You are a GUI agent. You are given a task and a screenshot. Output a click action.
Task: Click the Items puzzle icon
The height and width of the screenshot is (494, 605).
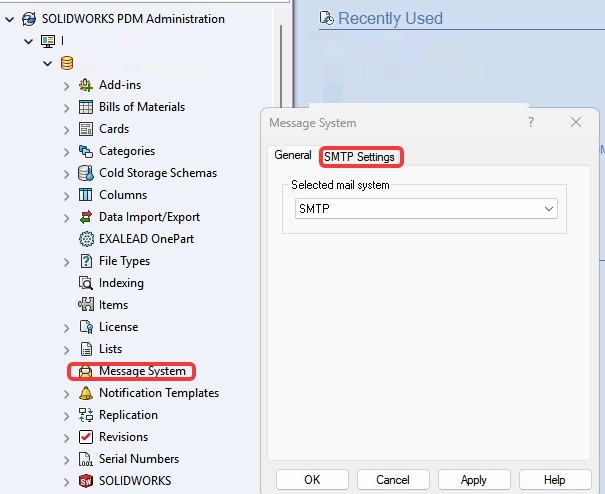86,305
